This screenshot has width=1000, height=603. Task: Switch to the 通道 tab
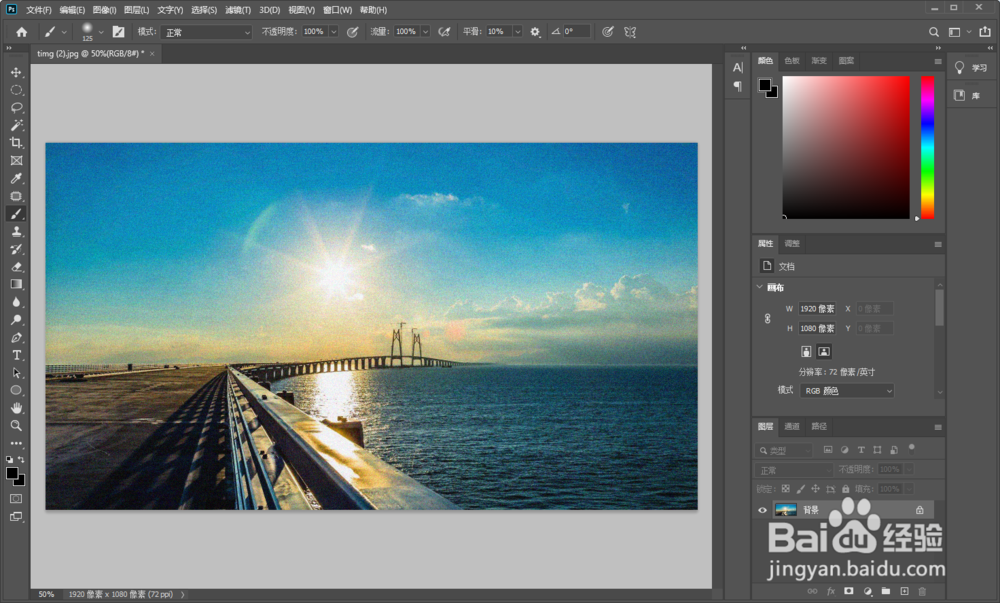click(792, 426)
